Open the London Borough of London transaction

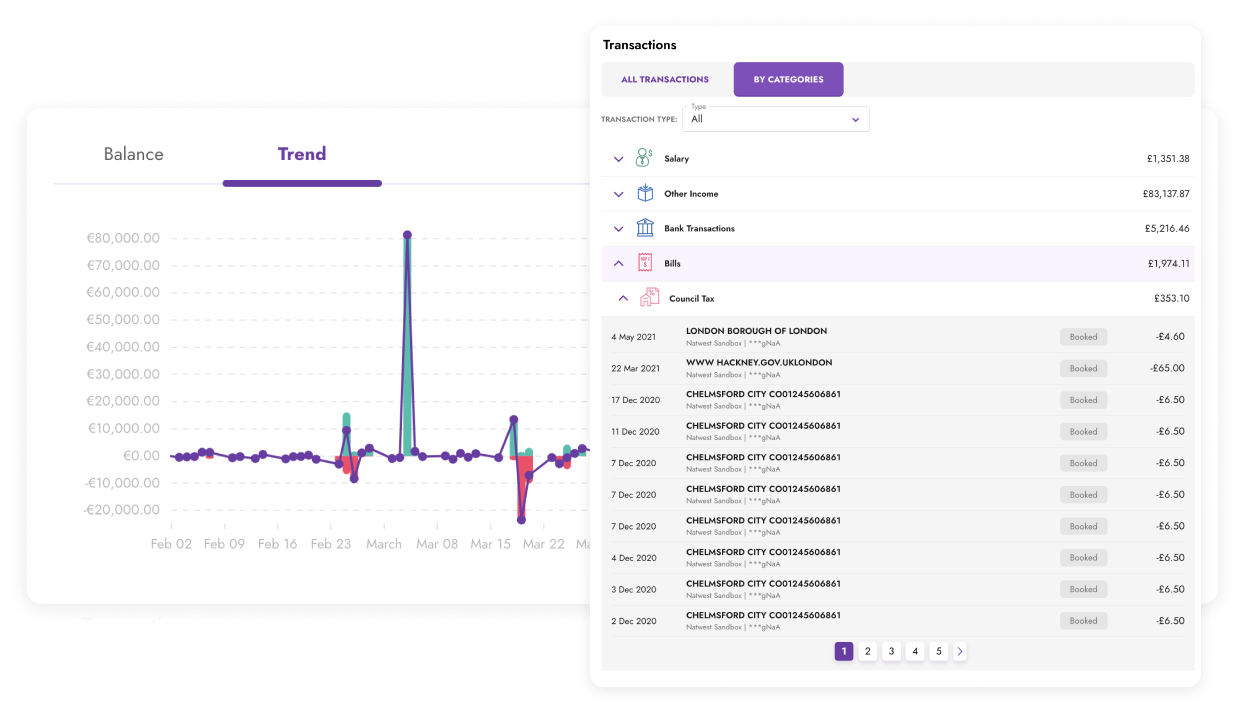tap(756, 331)
